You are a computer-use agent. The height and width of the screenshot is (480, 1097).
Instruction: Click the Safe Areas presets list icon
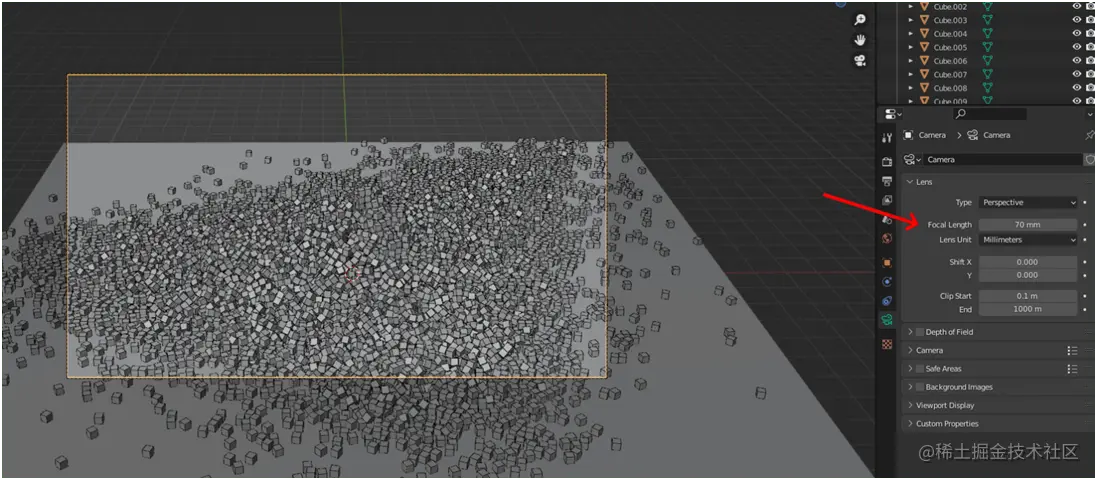[1072, 369]
